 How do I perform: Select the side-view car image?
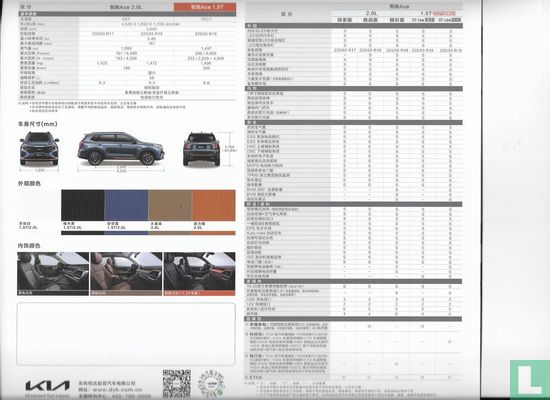[x=121, y=148]
